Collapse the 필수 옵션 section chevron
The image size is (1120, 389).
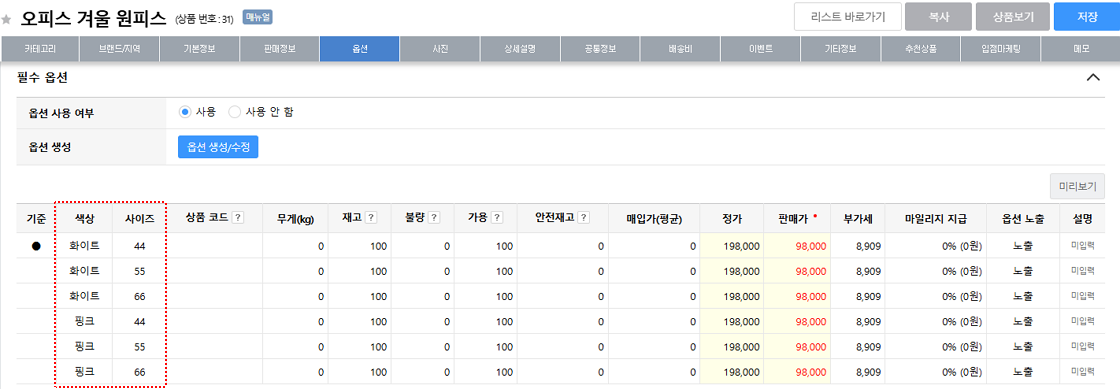pos(1093,77)
